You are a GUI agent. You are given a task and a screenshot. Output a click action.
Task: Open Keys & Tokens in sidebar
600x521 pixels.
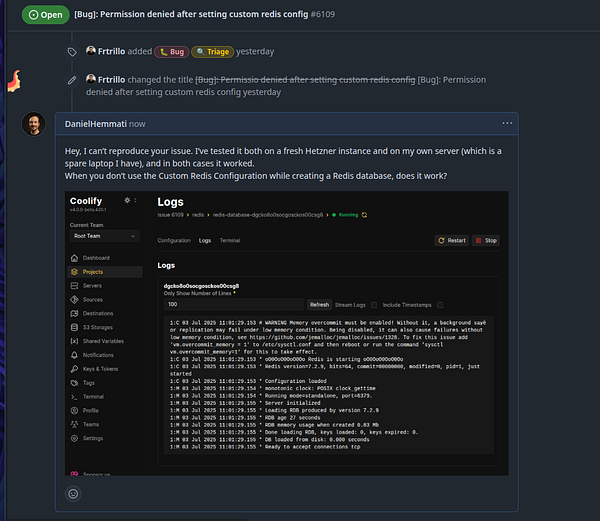[x=101, y=369]
